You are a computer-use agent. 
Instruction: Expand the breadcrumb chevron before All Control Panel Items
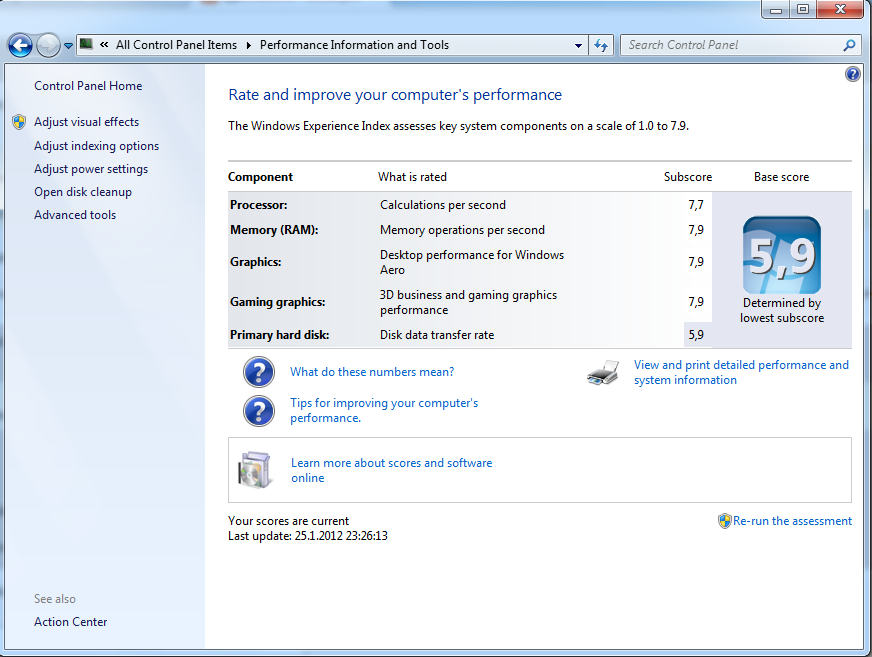point(104,45)
